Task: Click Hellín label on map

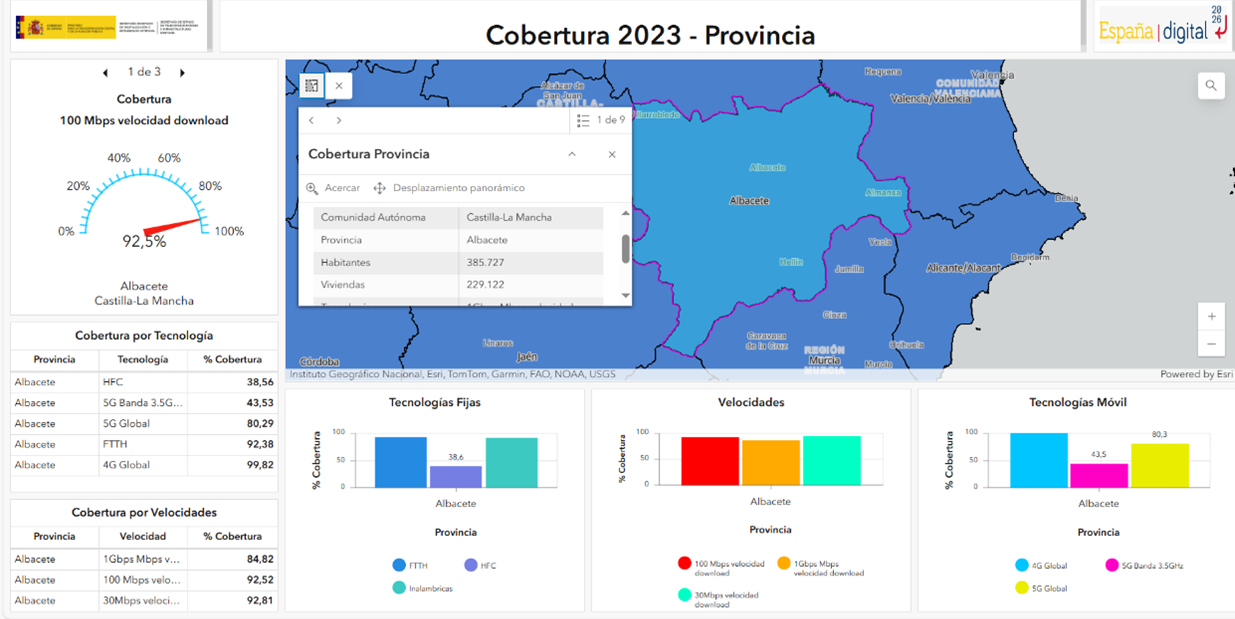Action: click(x=791, y=262)
